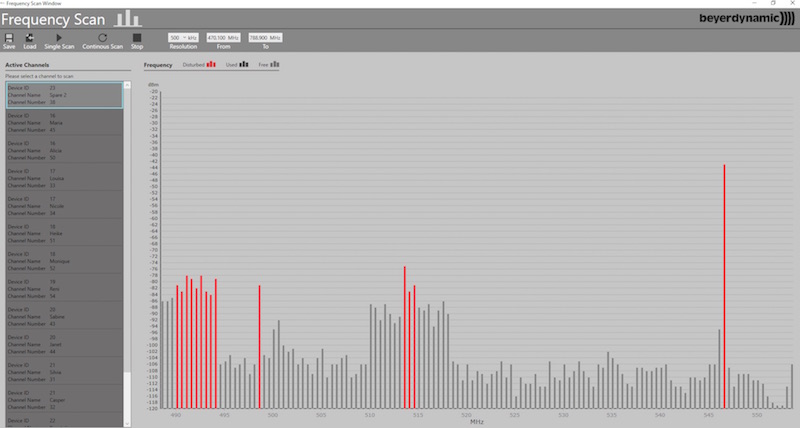Select the Monique channel entry
Image resolution: width=800 pixels, height=428 pixels.
click(63, 262)
